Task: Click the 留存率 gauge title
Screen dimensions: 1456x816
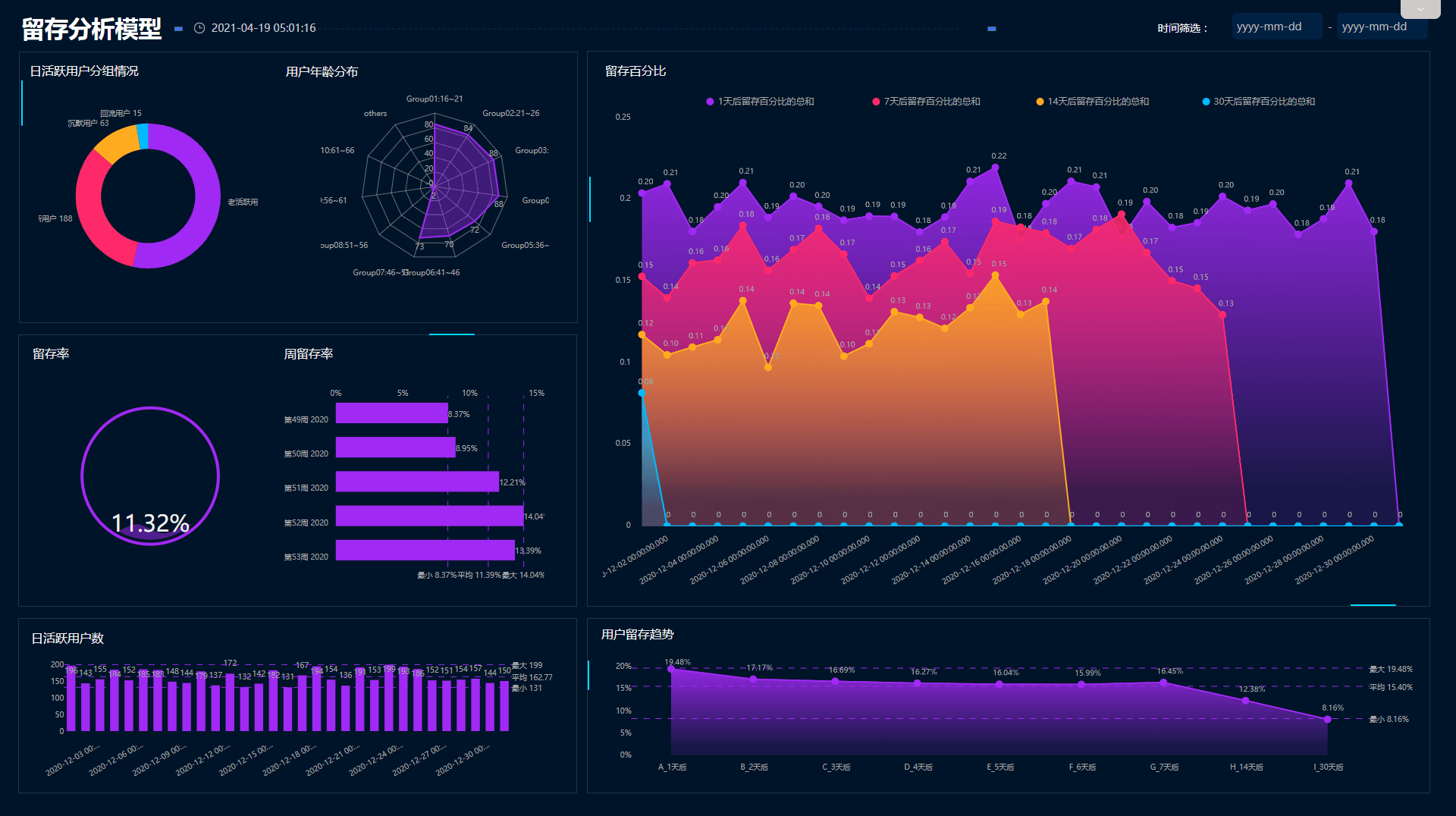Action: [51, 354]
